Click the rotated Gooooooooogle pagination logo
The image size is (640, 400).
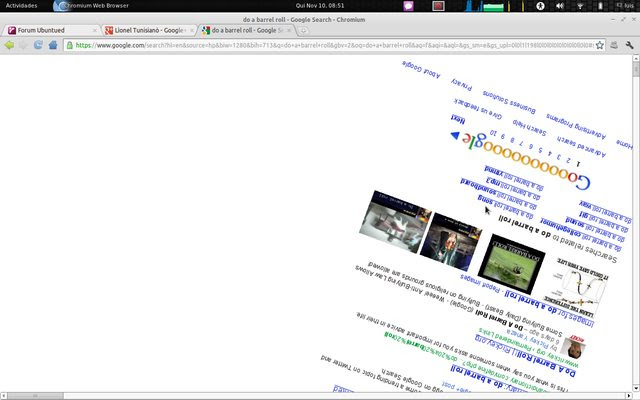coord(527,160)
